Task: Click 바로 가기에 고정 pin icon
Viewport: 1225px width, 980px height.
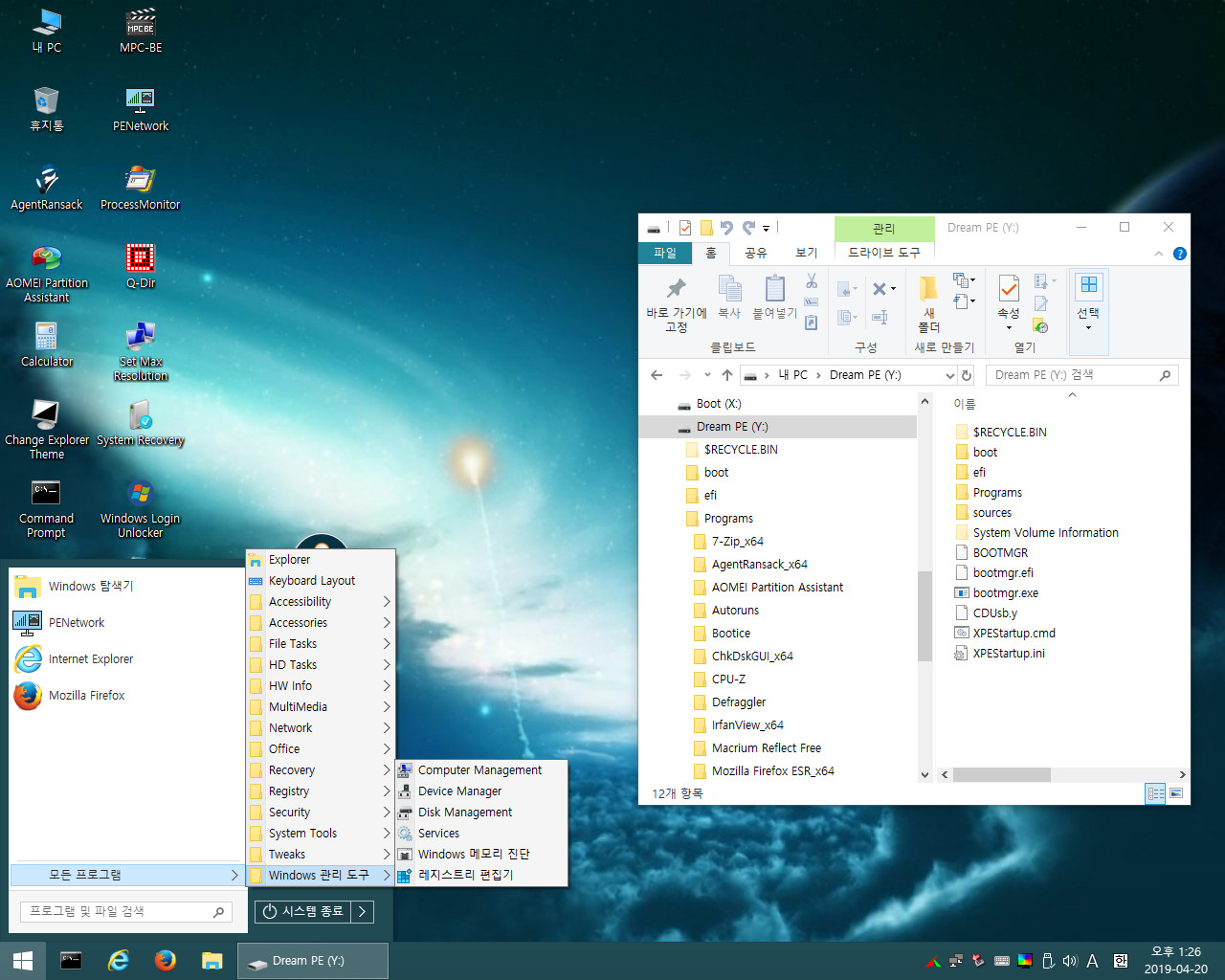Action: pyautogui.click(x=677, y=304)
